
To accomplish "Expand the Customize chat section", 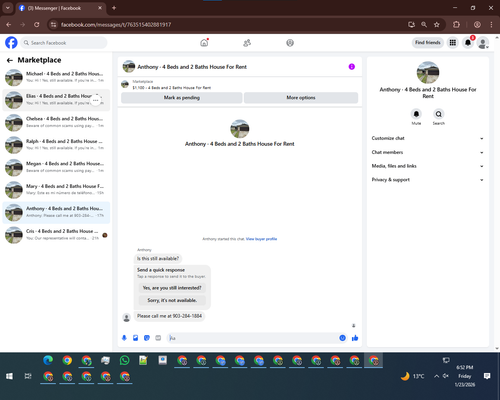I will 428,138.
